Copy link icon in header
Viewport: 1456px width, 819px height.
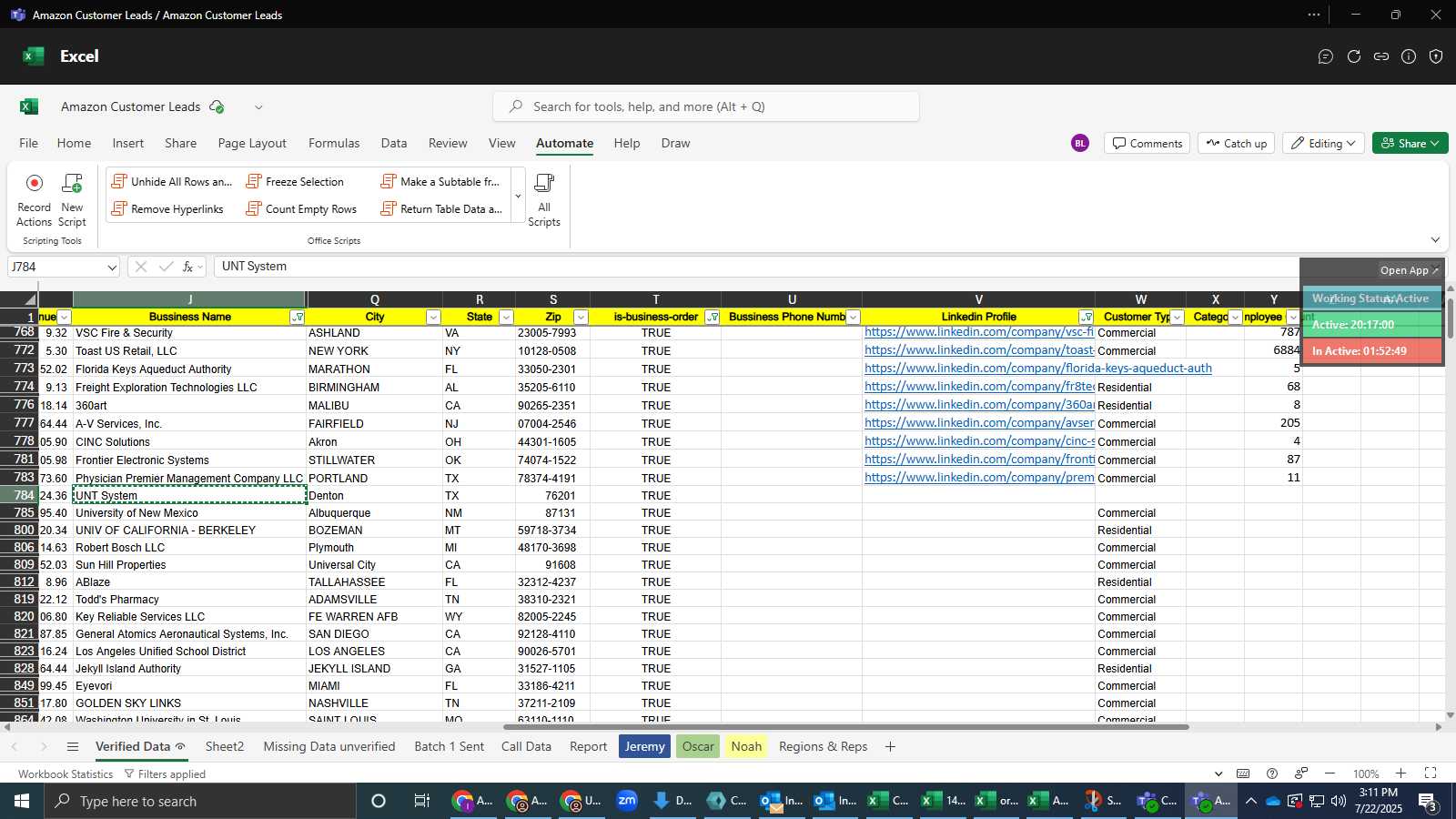tap(1381, 56)
